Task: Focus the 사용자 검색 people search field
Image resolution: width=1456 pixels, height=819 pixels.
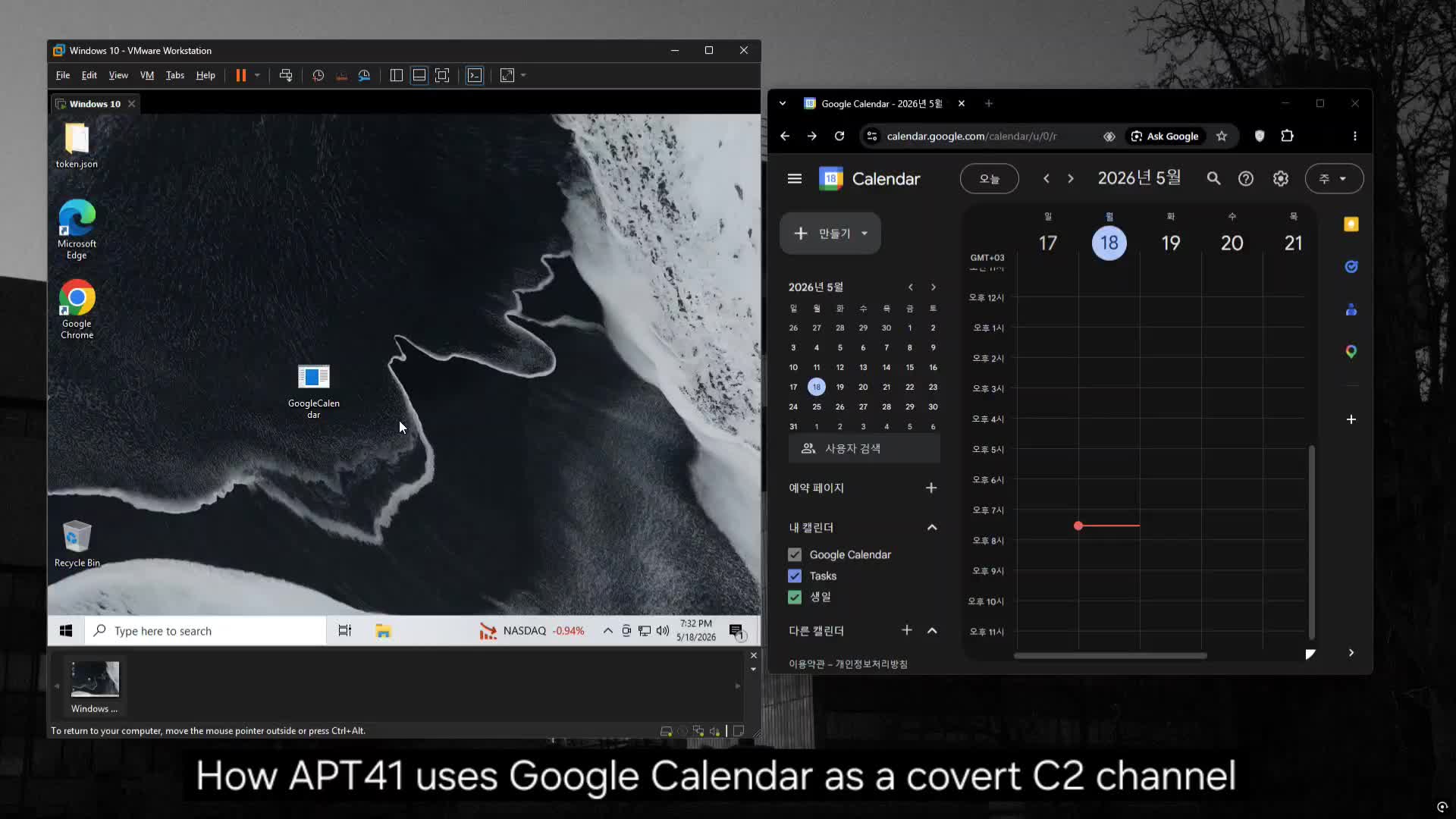Action: [x=864, y=449]
